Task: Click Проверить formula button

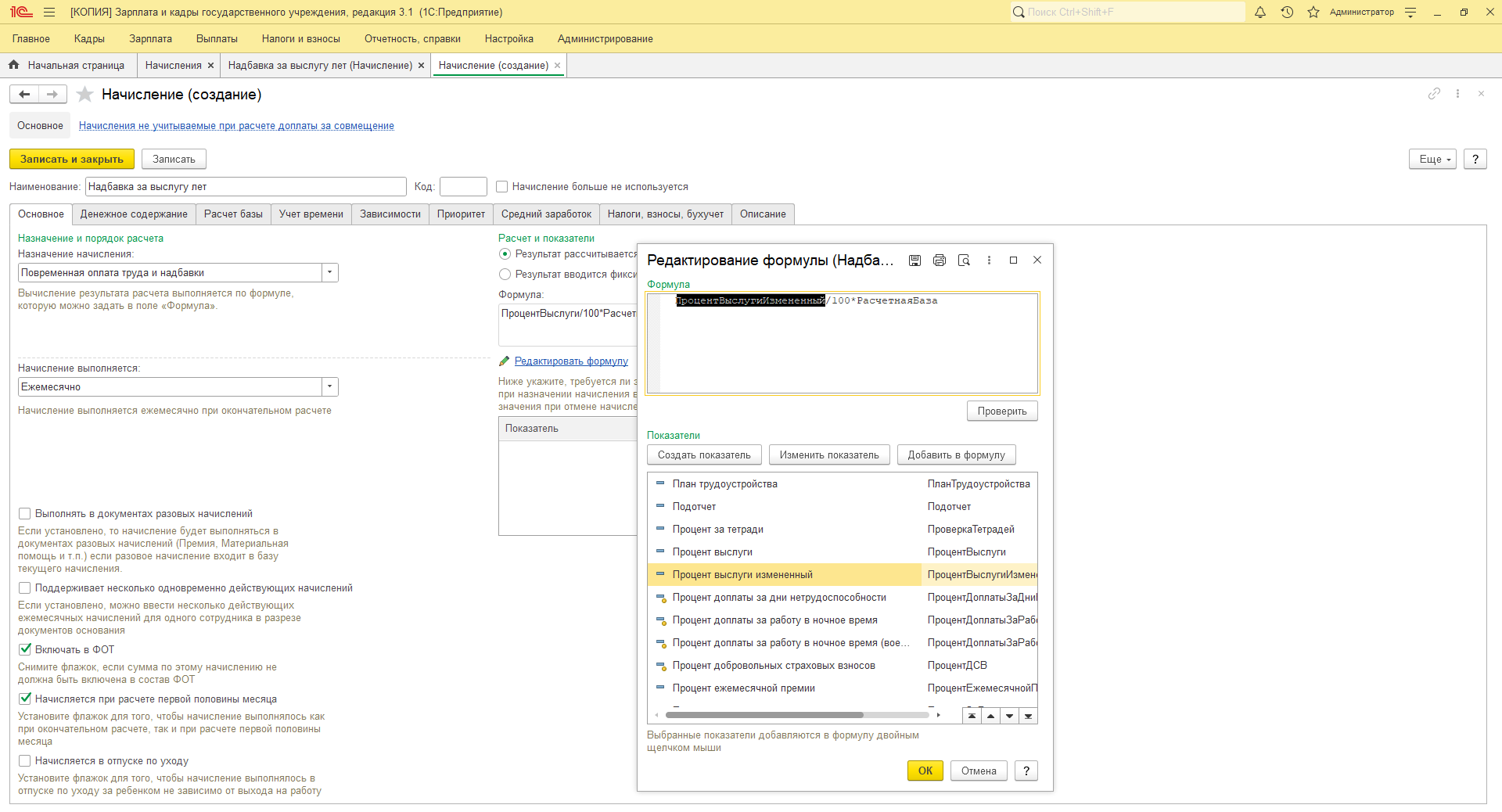Action: [1002, 411]
